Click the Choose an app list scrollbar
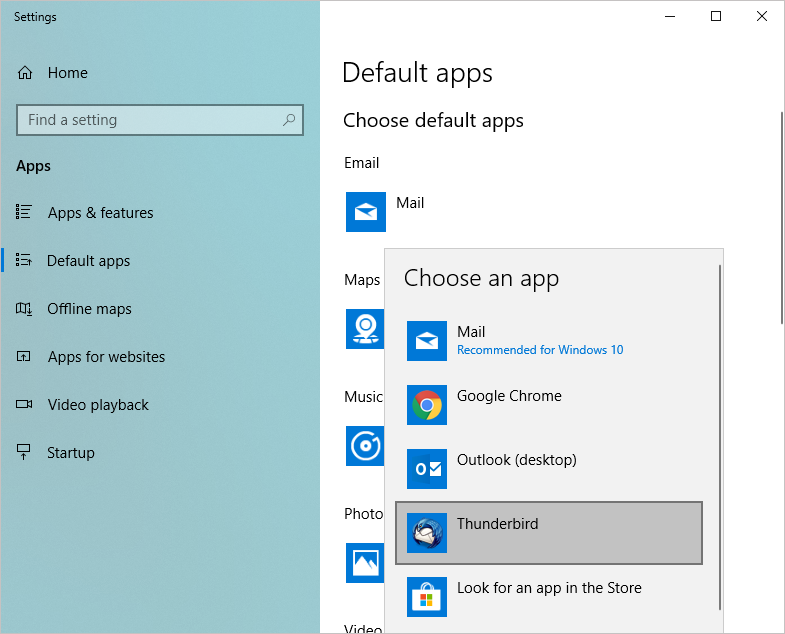 [718, 400]
